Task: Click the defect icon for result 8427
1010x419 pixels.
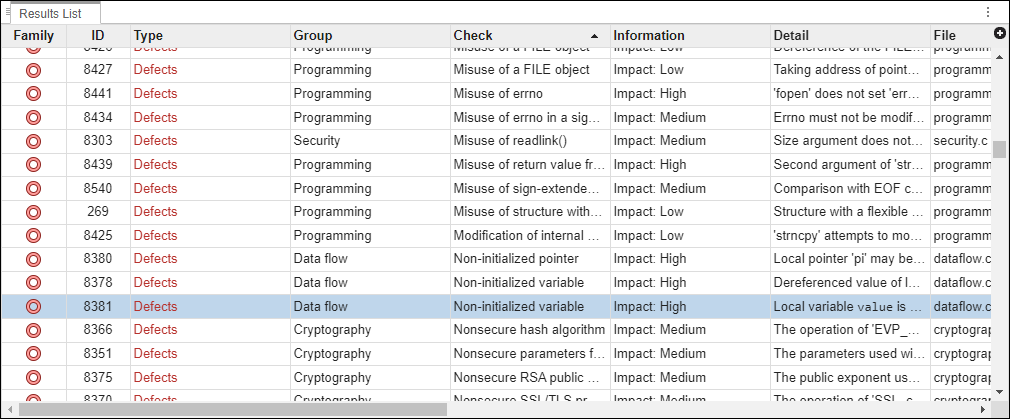Action: pos(33,70)
